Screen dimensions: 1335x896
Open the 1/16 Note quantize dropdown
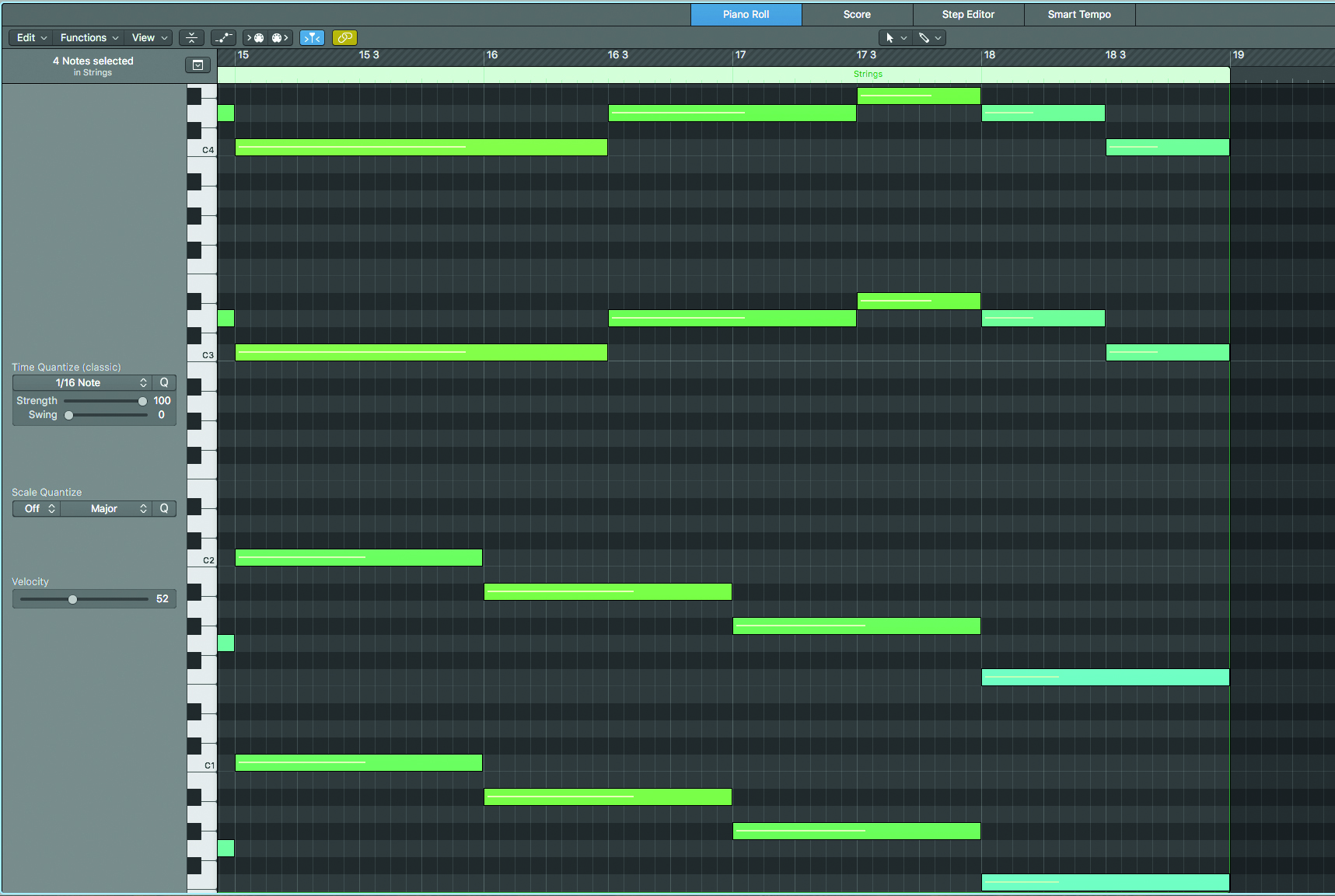pyautogui.click(x=82, y=382)
